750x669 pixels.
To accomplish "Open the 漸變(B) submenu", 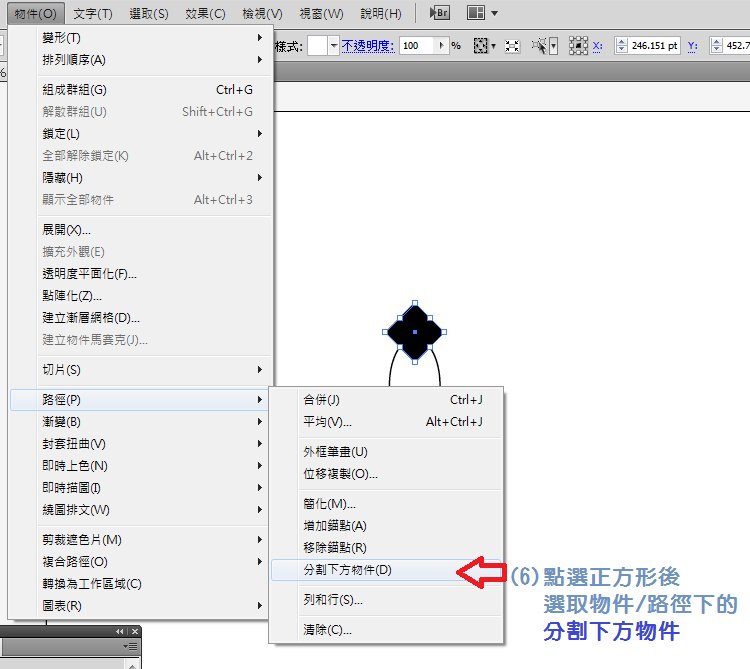I will pos(141,422).
